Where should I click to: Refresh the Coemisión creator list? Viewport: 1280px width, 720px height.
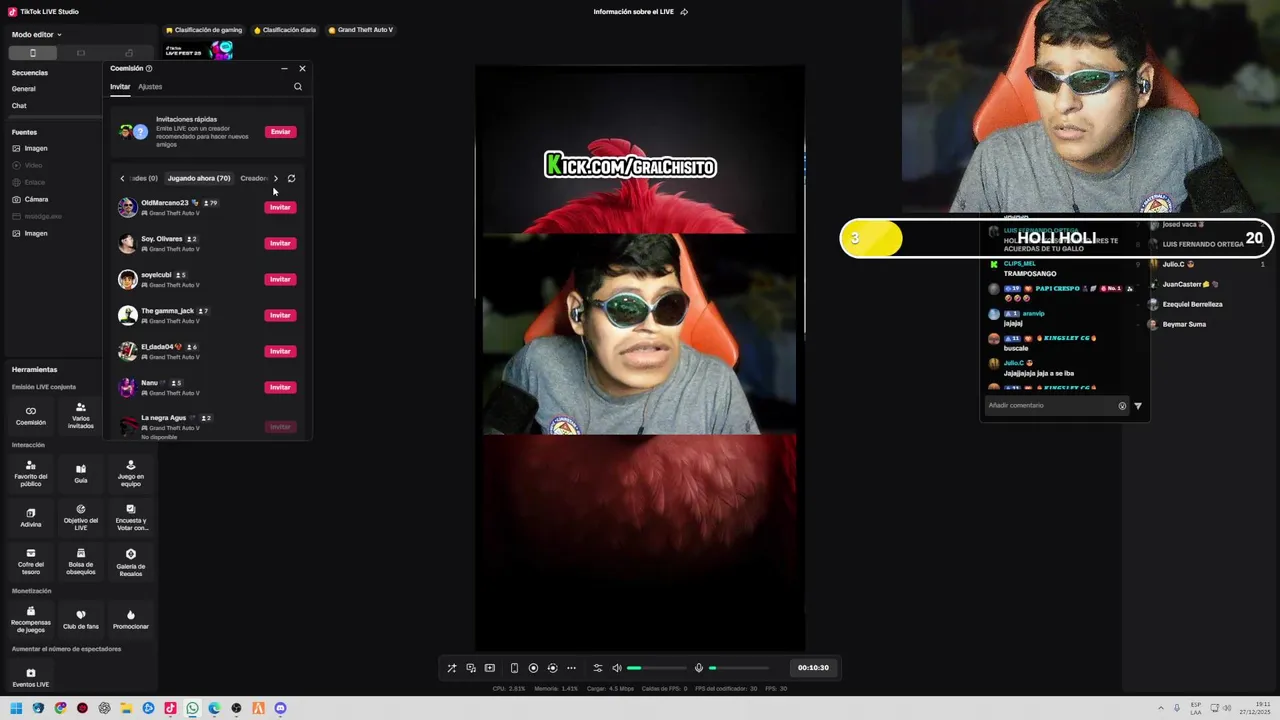click(291, 179)
